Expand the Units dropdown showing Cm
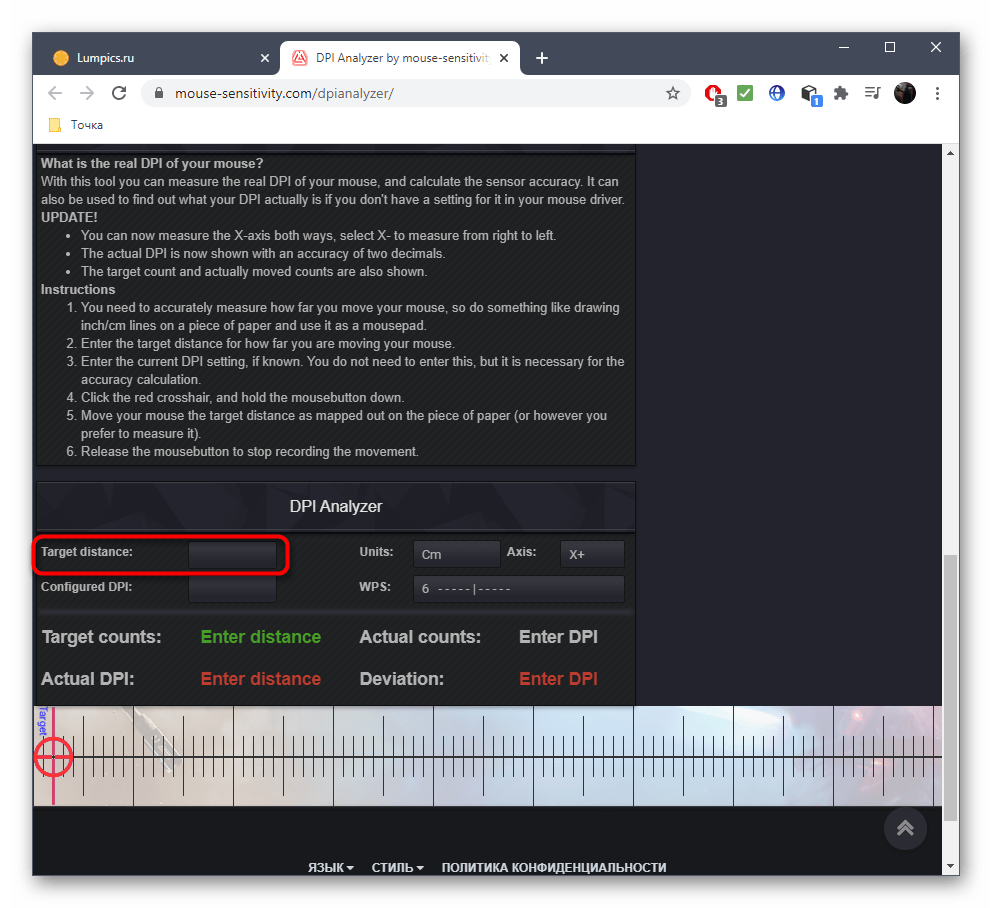Screen dimensions: 992x908 (x=456, y=554)
